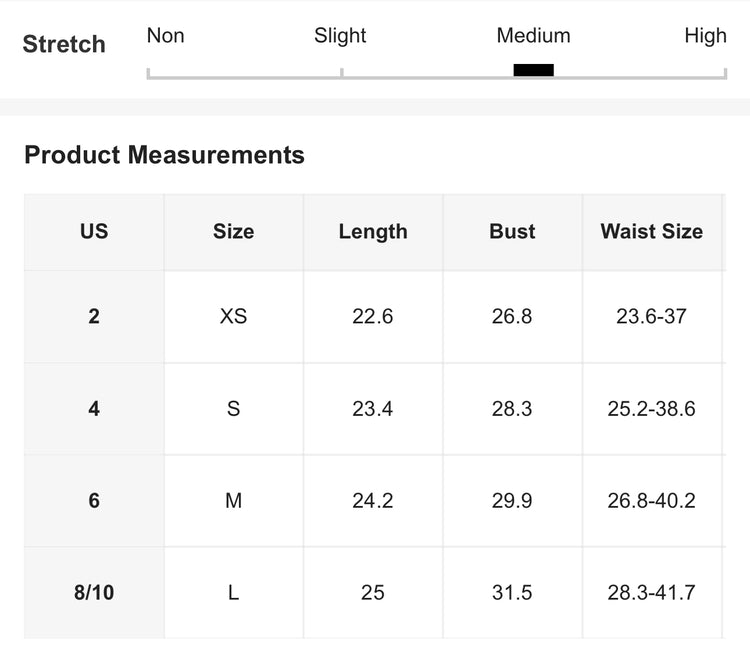Click the US size 4 row header
Viewport: 750px width, 645px height.
point(94,408)
